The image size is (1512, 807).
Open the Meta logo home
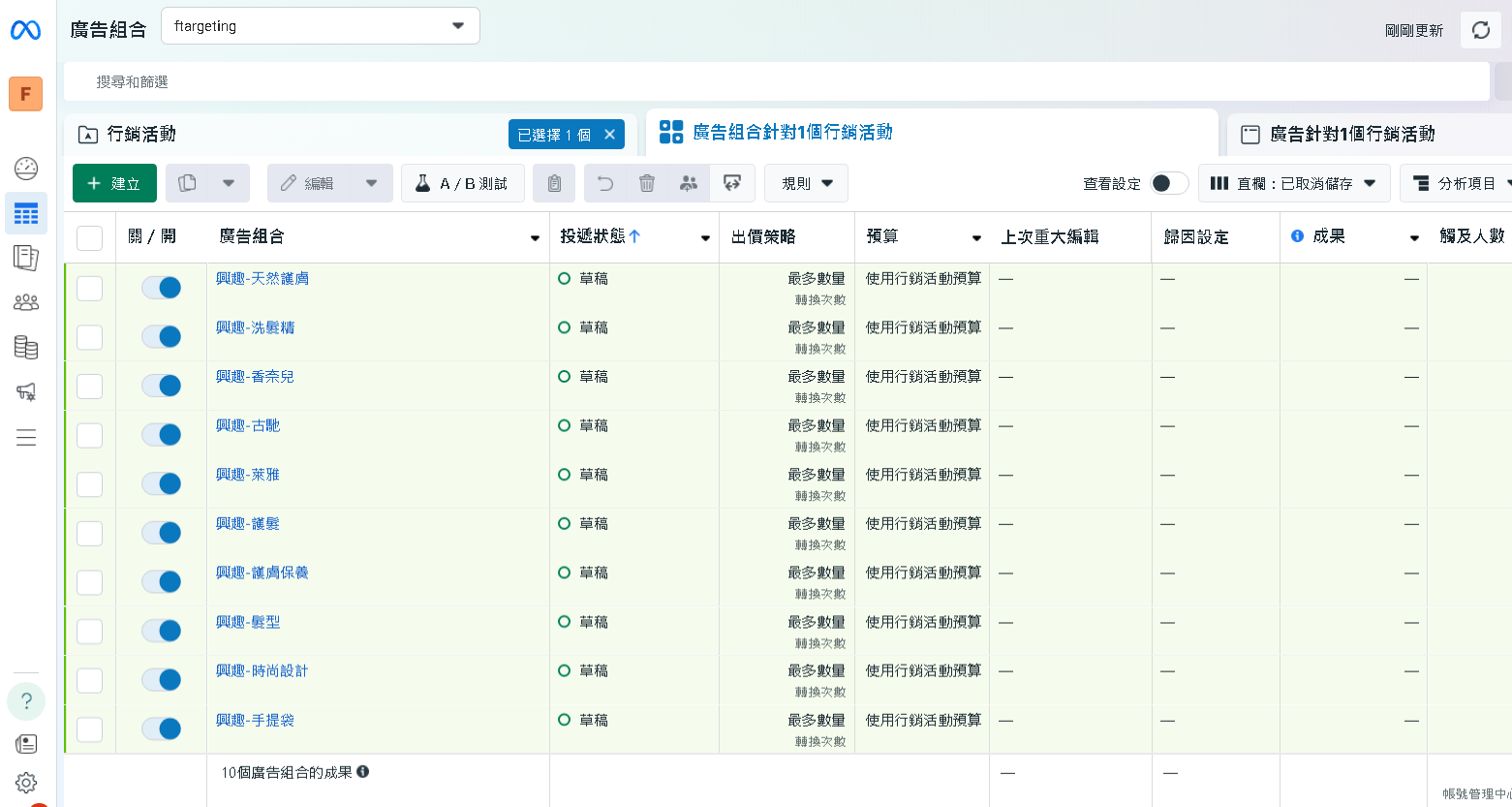(x=25, y=30)
